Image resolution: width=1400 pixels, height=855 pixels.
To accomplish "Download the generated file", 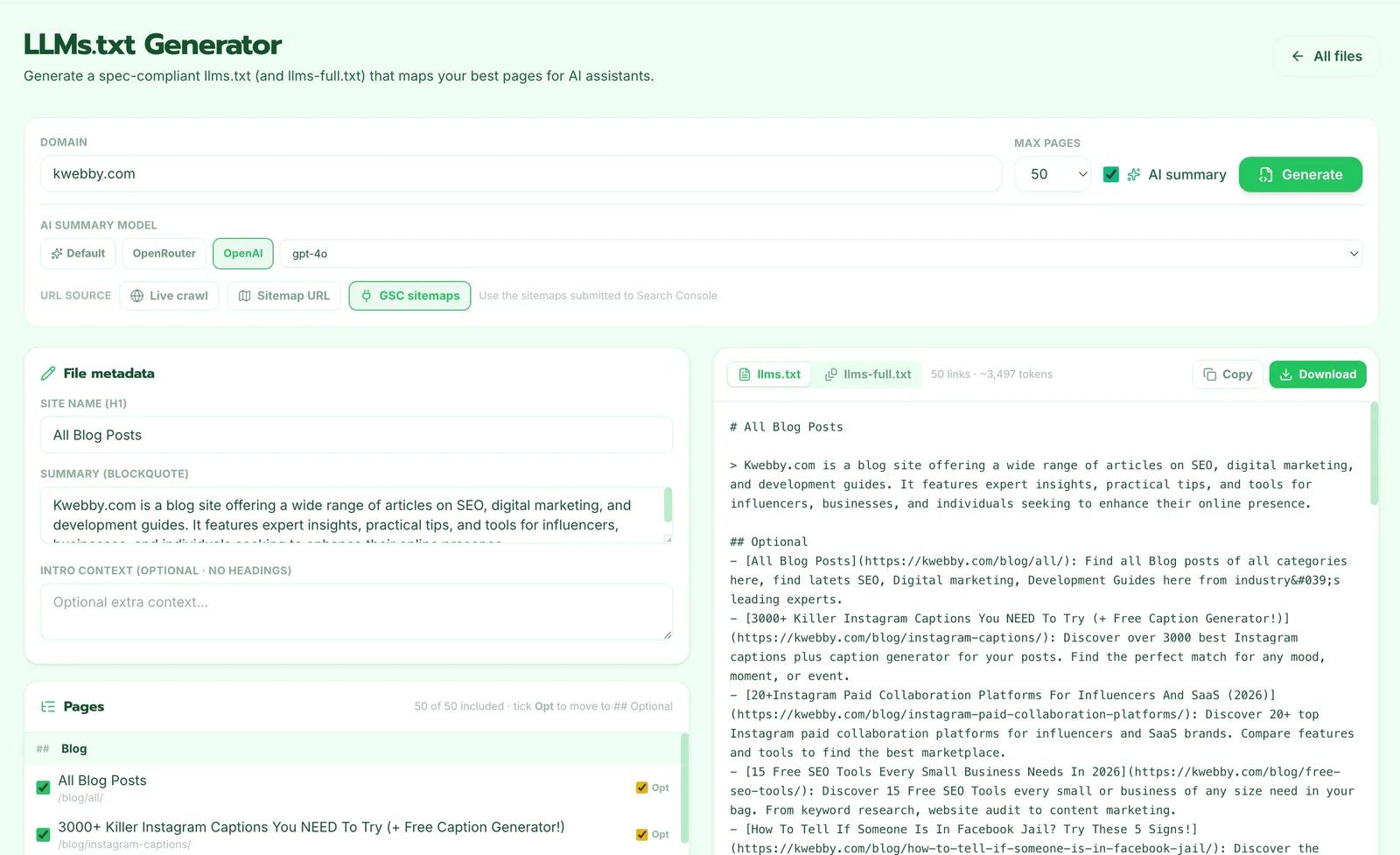I will point(1318,375).
